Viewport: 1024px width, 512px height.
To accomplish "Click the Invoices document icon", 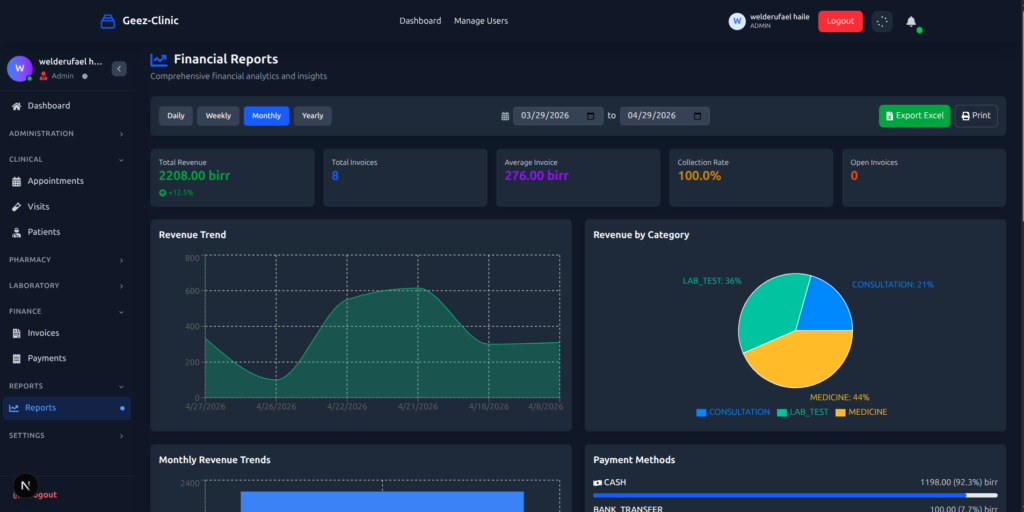I will click(16, 334).
